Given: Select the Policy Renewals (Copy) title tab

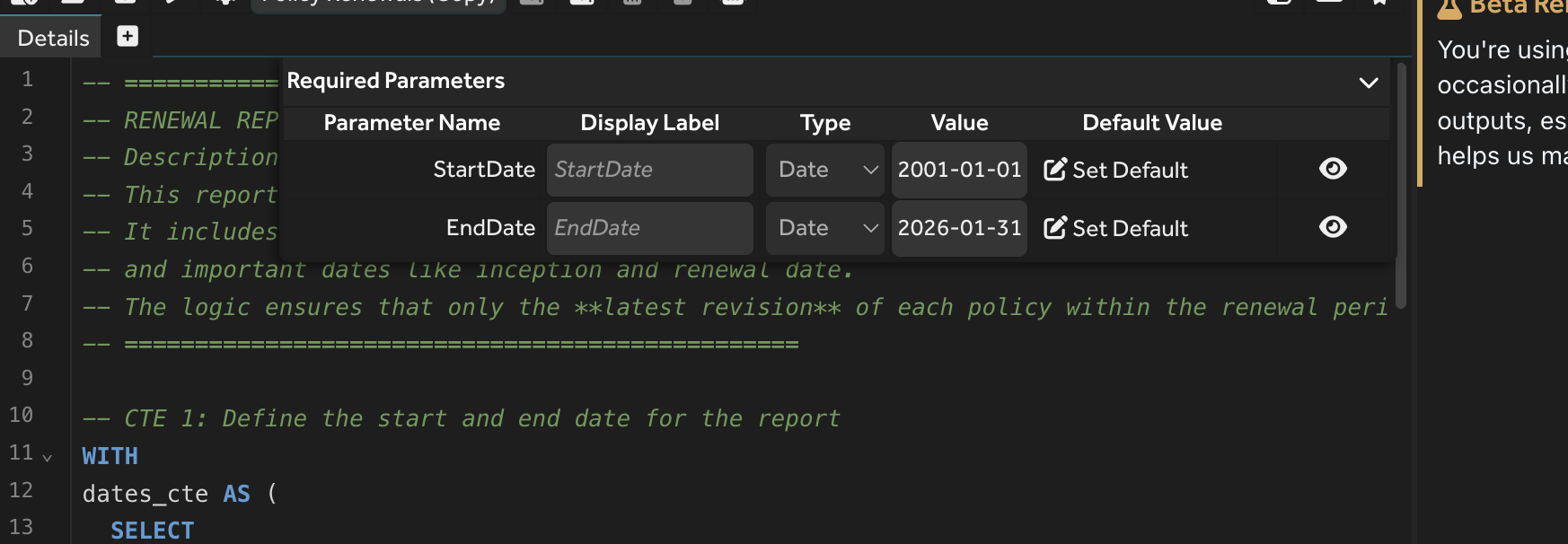Looking at the screenshot, I should (x=378, y=4).
